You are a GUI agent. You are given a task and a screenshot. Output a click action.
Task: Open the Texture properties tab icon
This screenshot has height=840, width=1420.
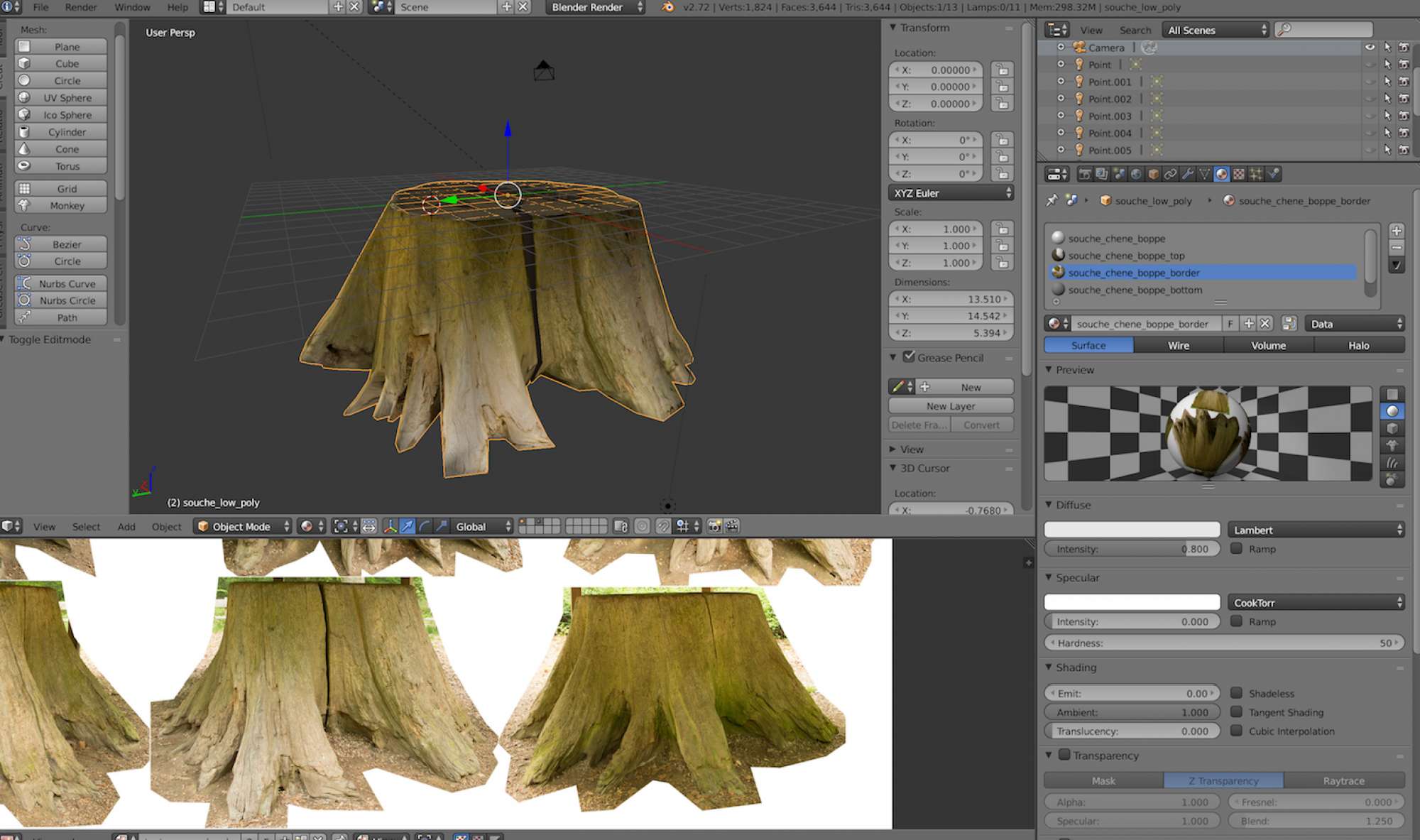point(1238,174)
